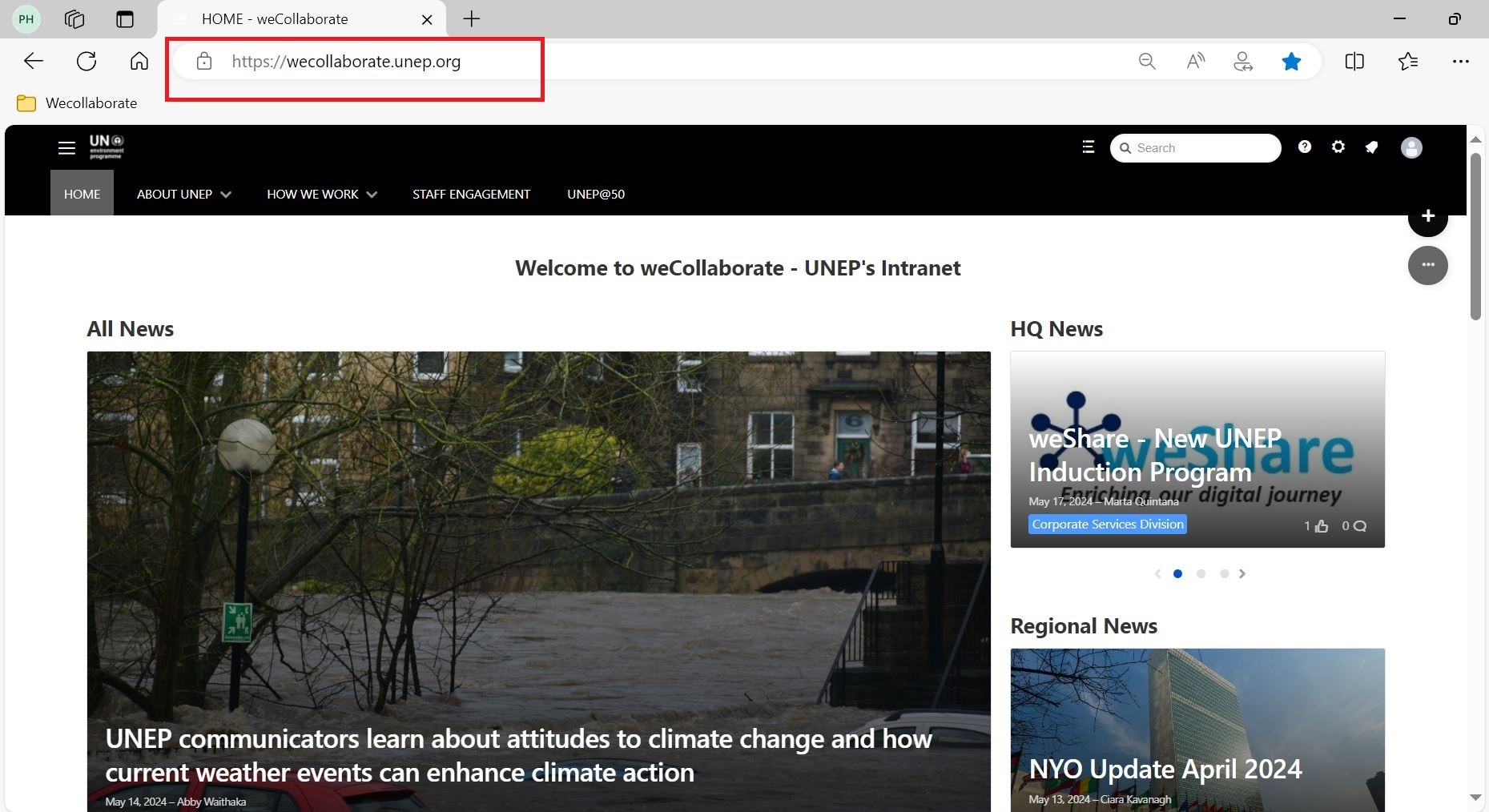Go to browser home page
The image size is (1489, 812).
click(139, 61)
